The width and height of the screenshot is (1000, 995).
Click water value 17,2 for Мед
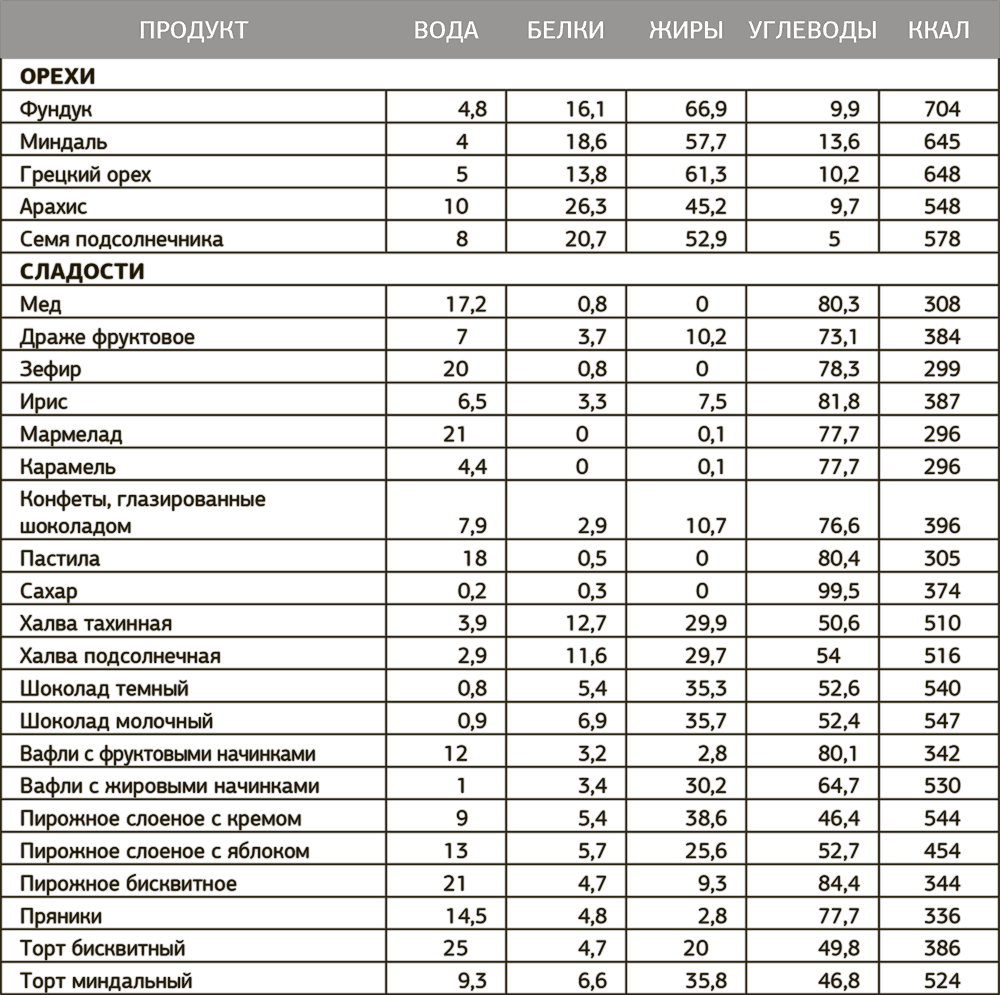coord(466,304)
